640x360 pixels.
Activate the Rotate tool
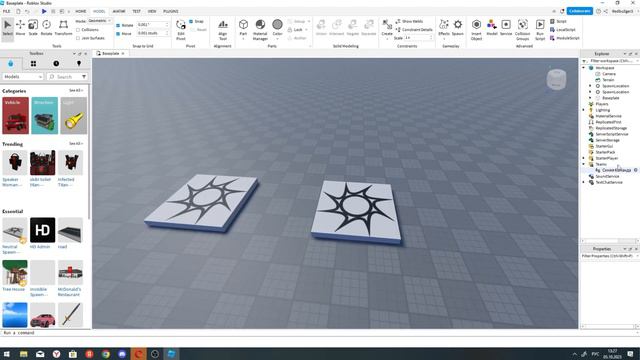[x=47, y=27]
